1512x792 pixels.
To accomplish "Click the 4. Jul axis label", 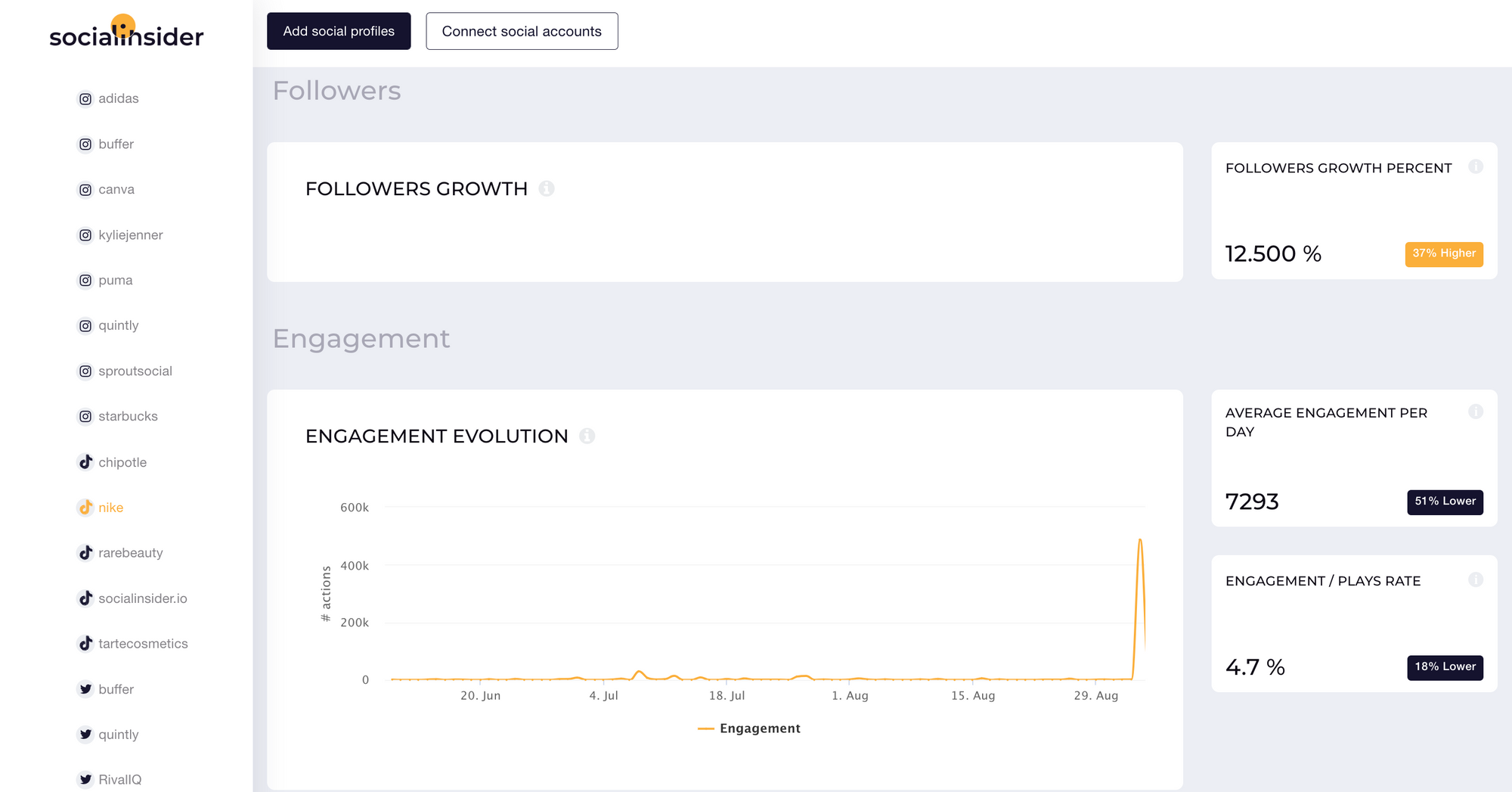I will point(604,696).
